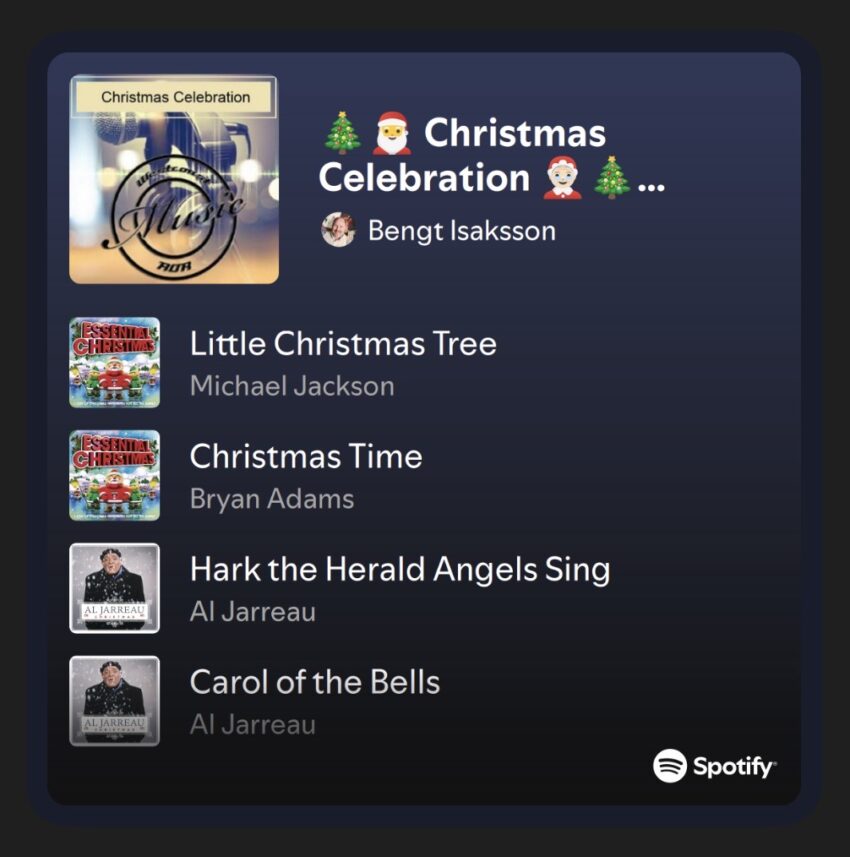Click Al Jarreau cover beside Hark the Herald
Viewport: 850px width, 857px height.
(114, 588)
